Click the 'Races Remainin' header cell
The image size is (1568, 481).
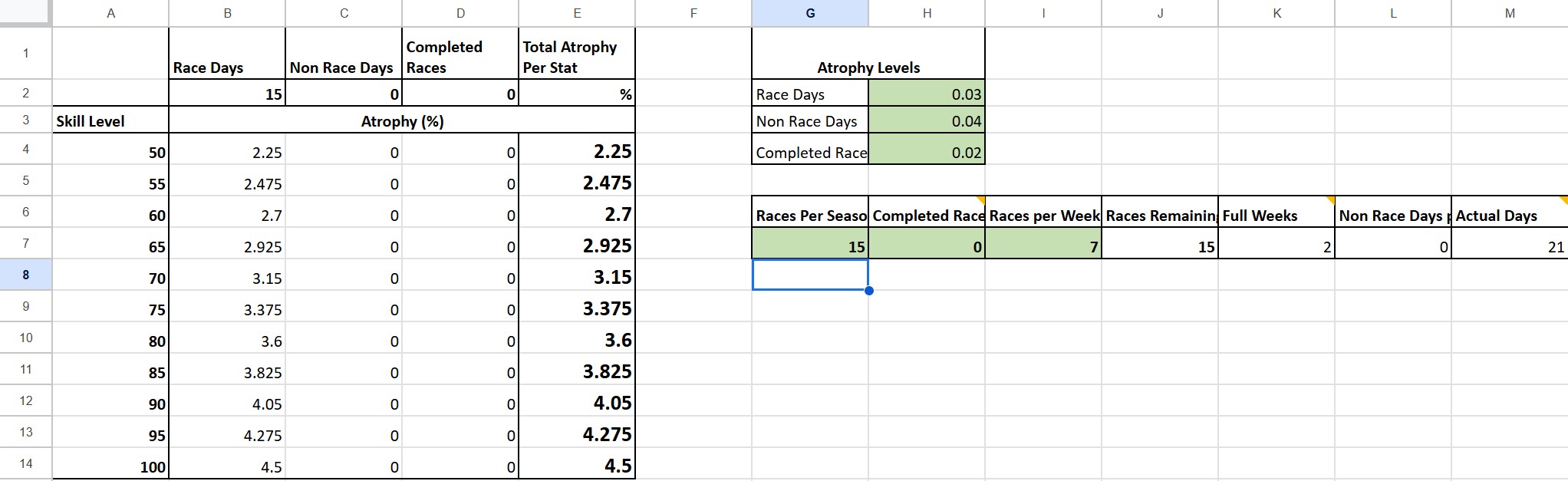tap(1160, 212)
